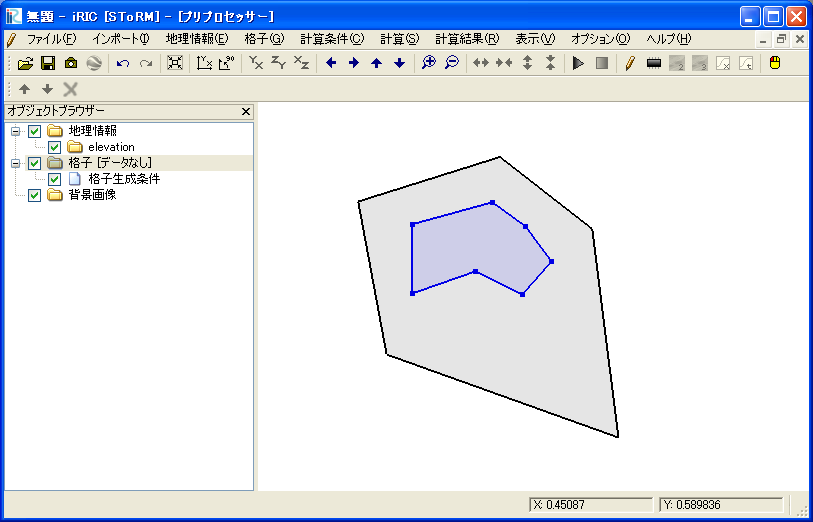This screenshot has width=813, height=522.
Task: Click the X: 0.45087 status field
Action: 591,505
